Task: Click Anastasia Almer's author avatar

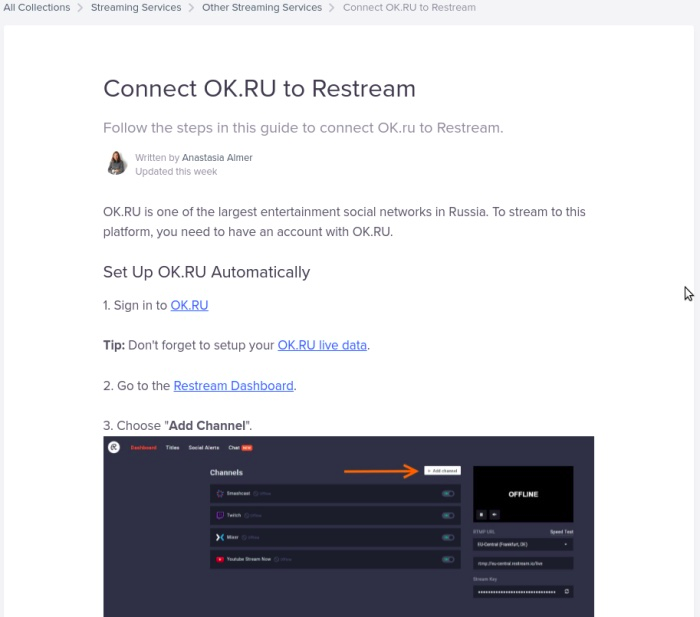Action: click(x=117, y=163)
